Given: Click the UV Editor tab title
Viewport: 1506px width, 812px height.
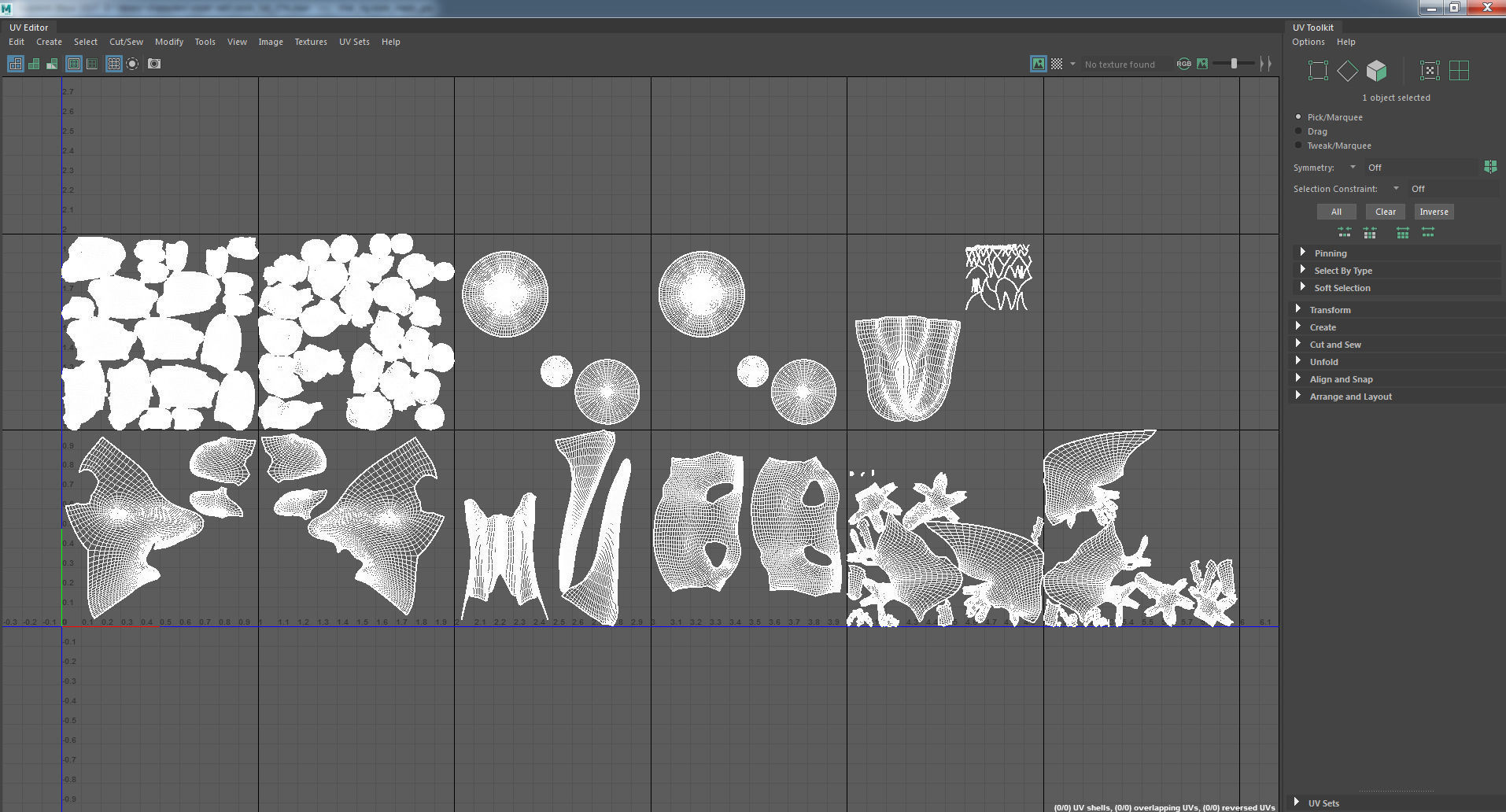Looking at the screenshot, I should tap(28, 28).
